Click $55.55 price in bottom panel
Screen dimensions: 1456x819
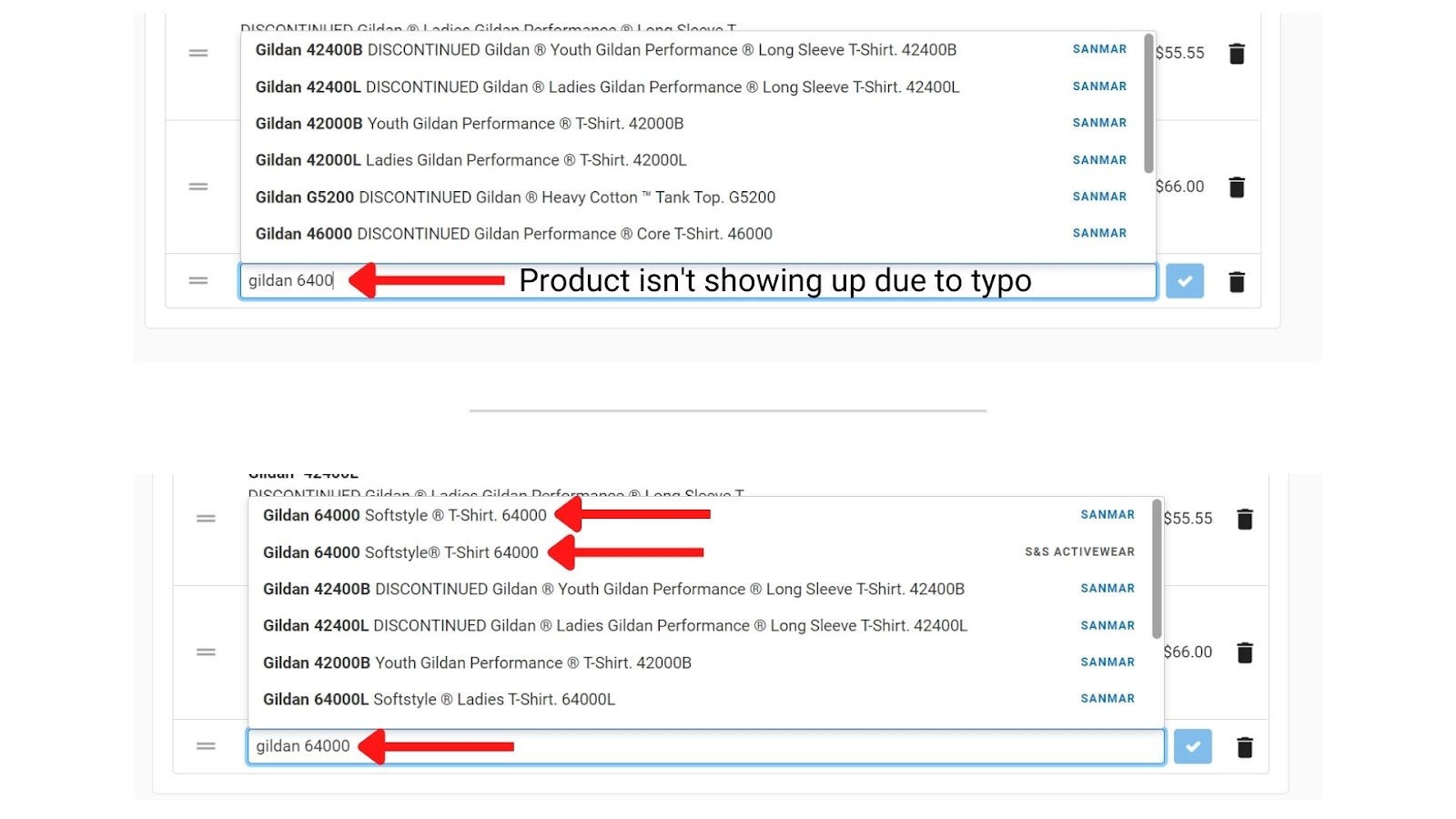pos(1188,518)
